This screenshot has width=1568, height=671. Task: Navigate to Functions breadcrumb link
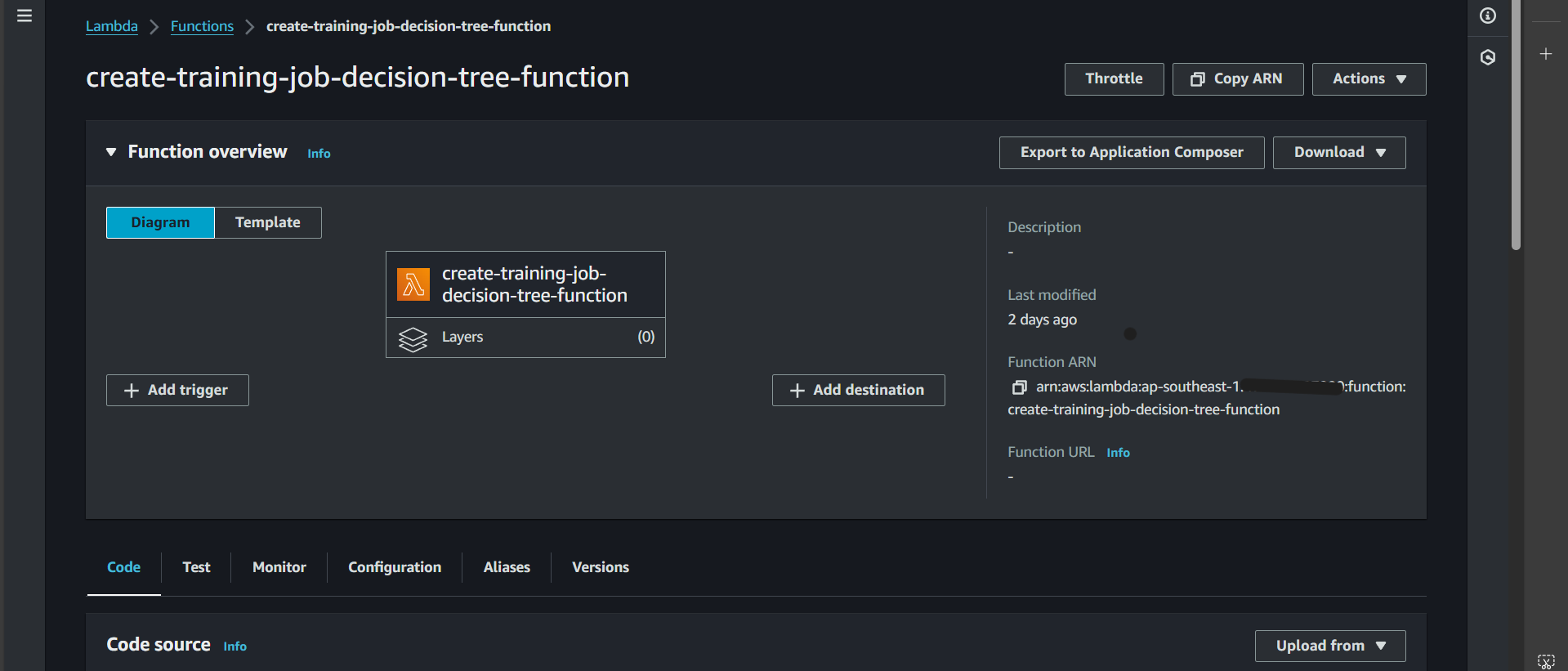point(202,26)
